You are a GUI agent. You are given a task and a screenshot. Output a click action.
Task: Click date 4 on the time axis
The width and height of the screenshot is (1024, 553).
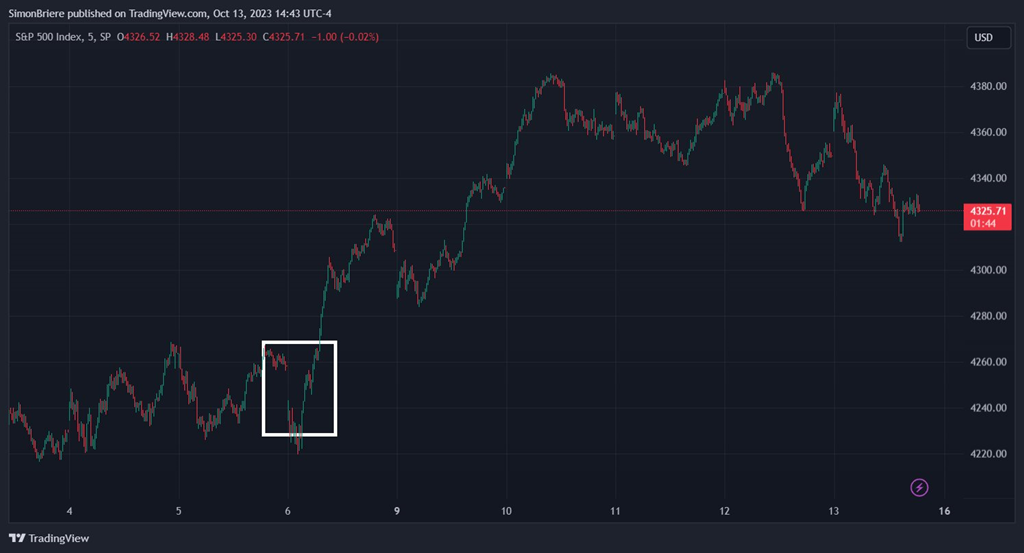(69, 512)
